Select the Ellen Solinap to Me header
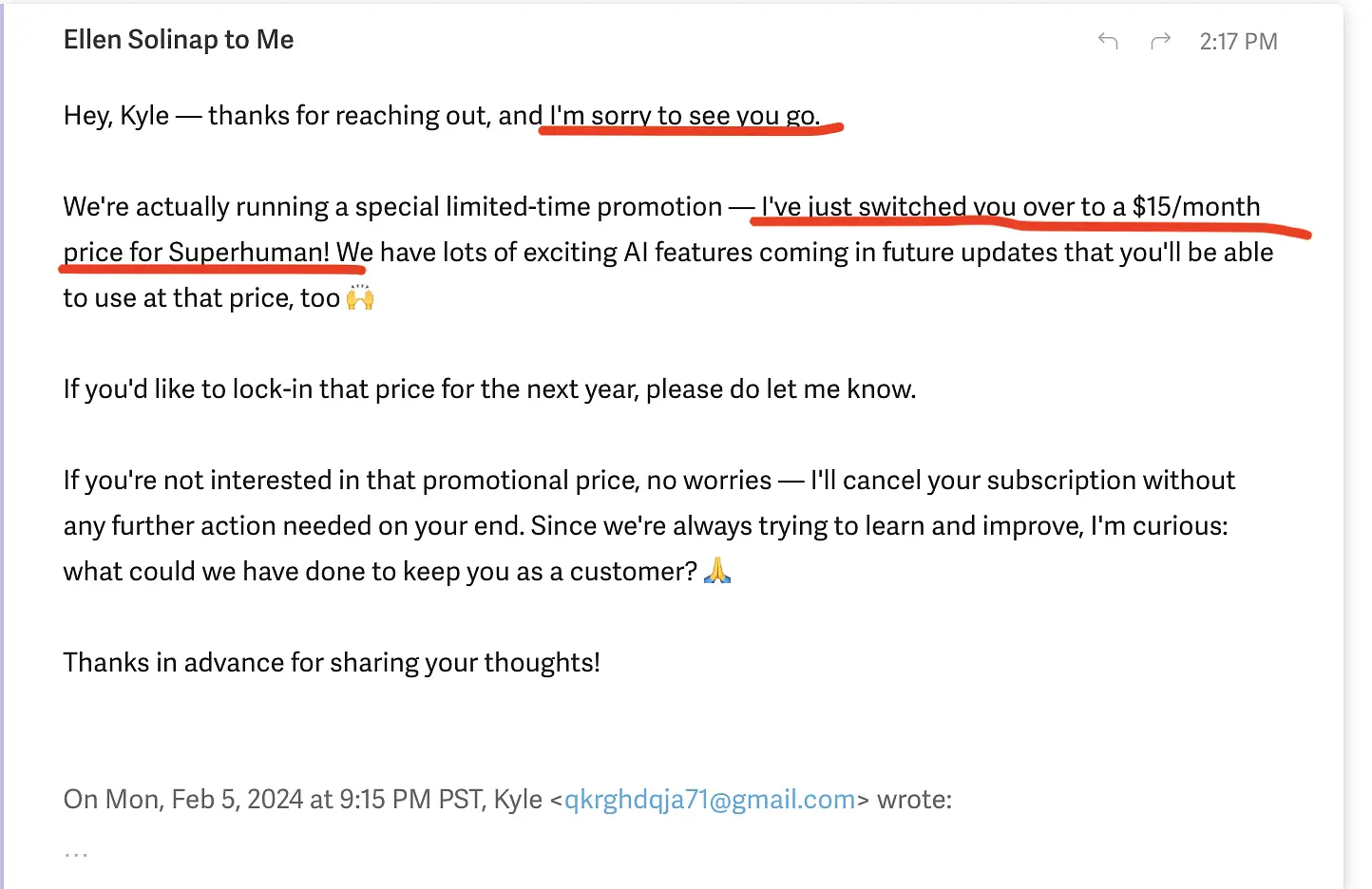The height and width of the screenshot is (889, 1372). click(x=179, y=40)
